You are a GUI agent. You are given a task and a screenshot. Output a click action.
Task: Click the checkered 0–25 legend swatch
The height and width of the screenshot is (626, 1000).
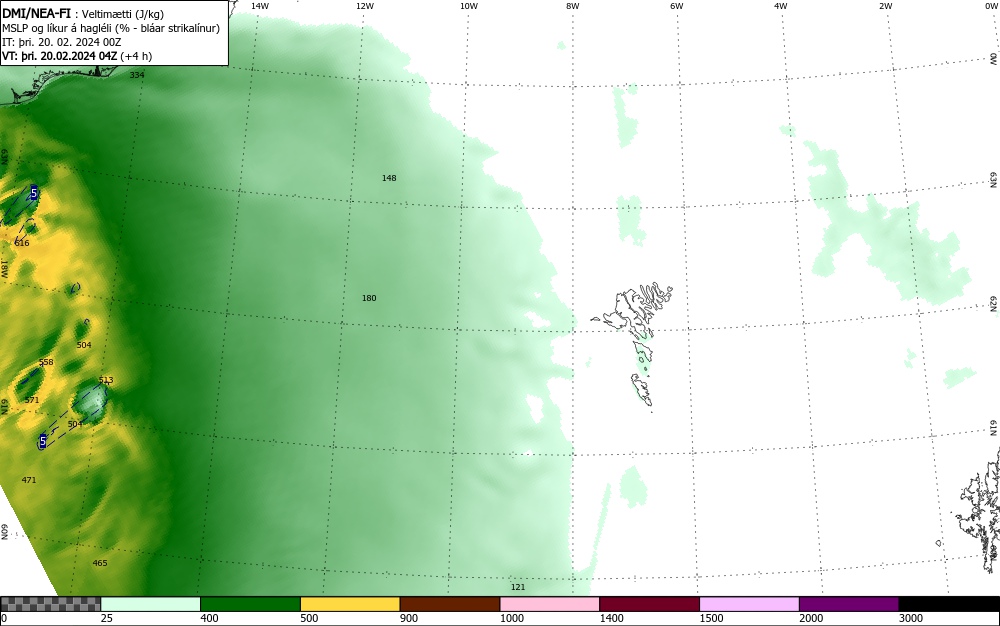pos(50,604)
